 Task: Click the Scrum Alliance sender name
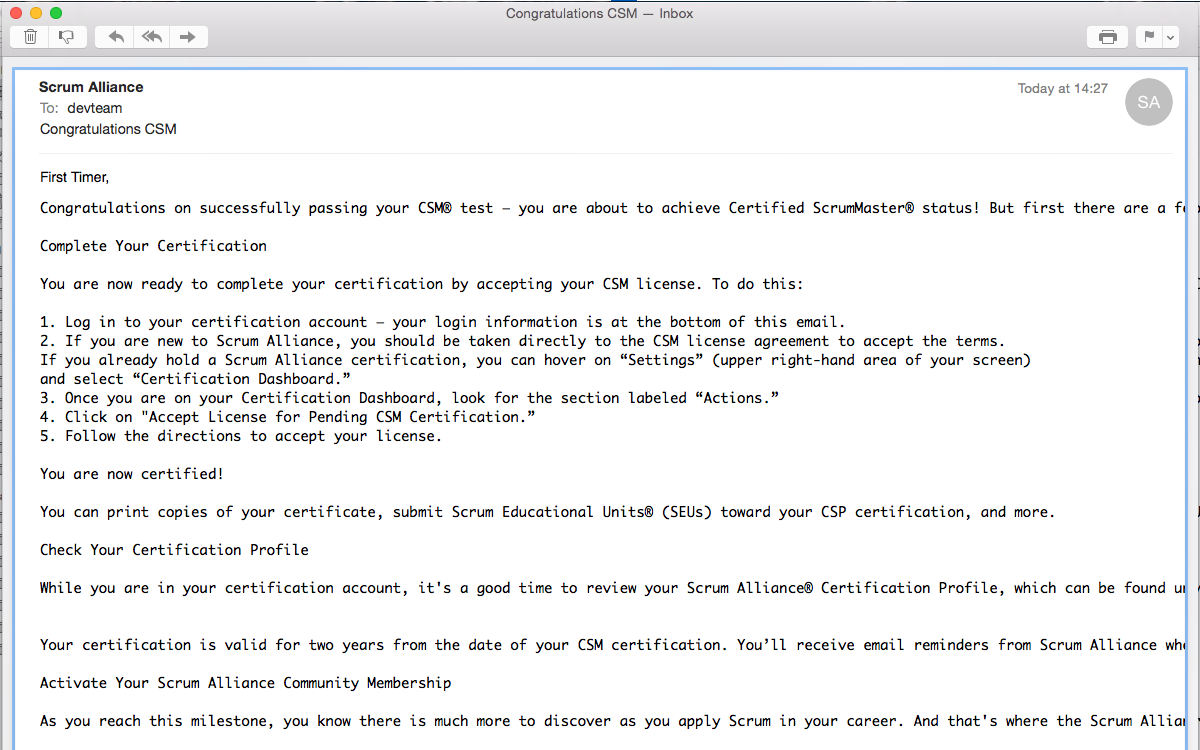coord(91,87)
